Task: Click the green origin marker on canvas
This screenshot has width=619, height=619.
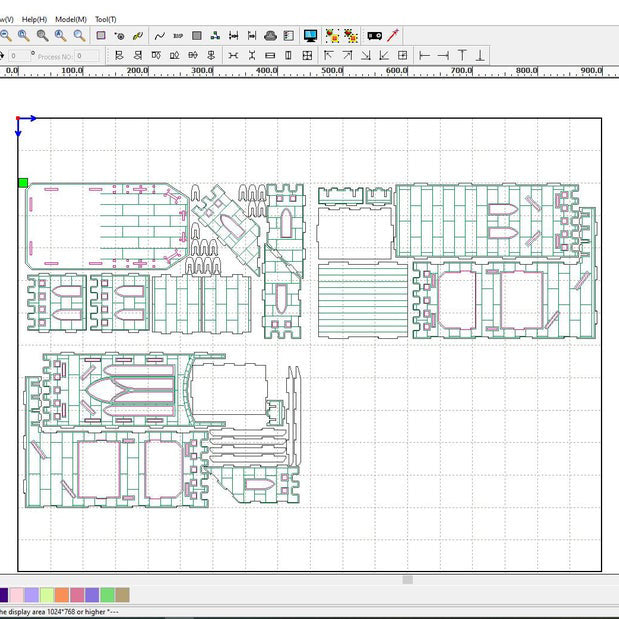Action: 23,182
